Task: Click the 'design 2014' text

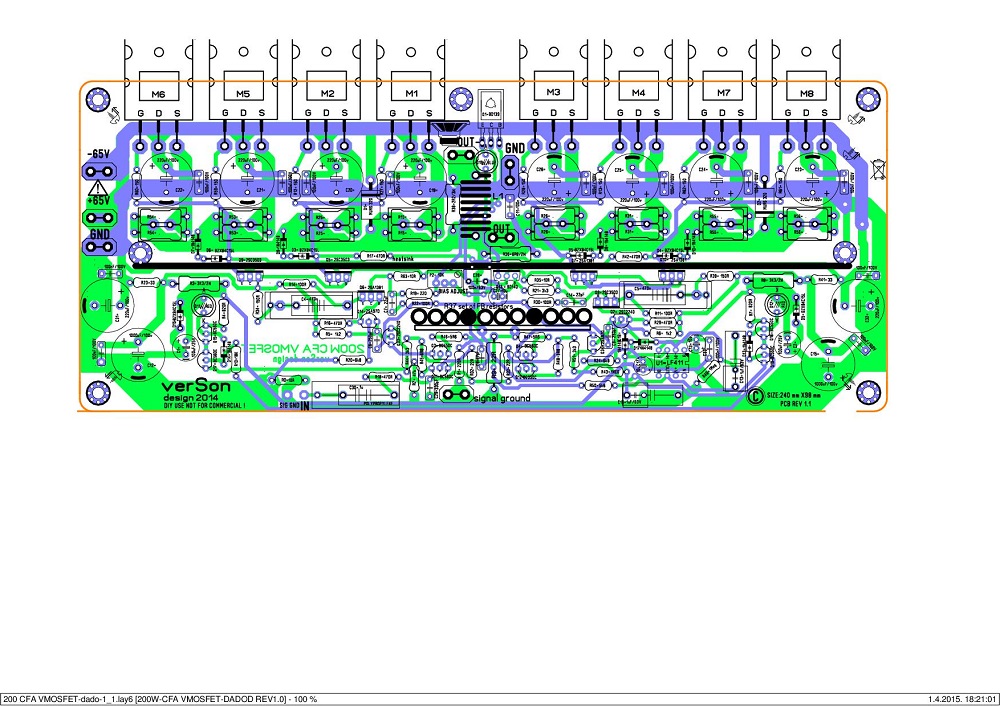Action: [190, 398]
